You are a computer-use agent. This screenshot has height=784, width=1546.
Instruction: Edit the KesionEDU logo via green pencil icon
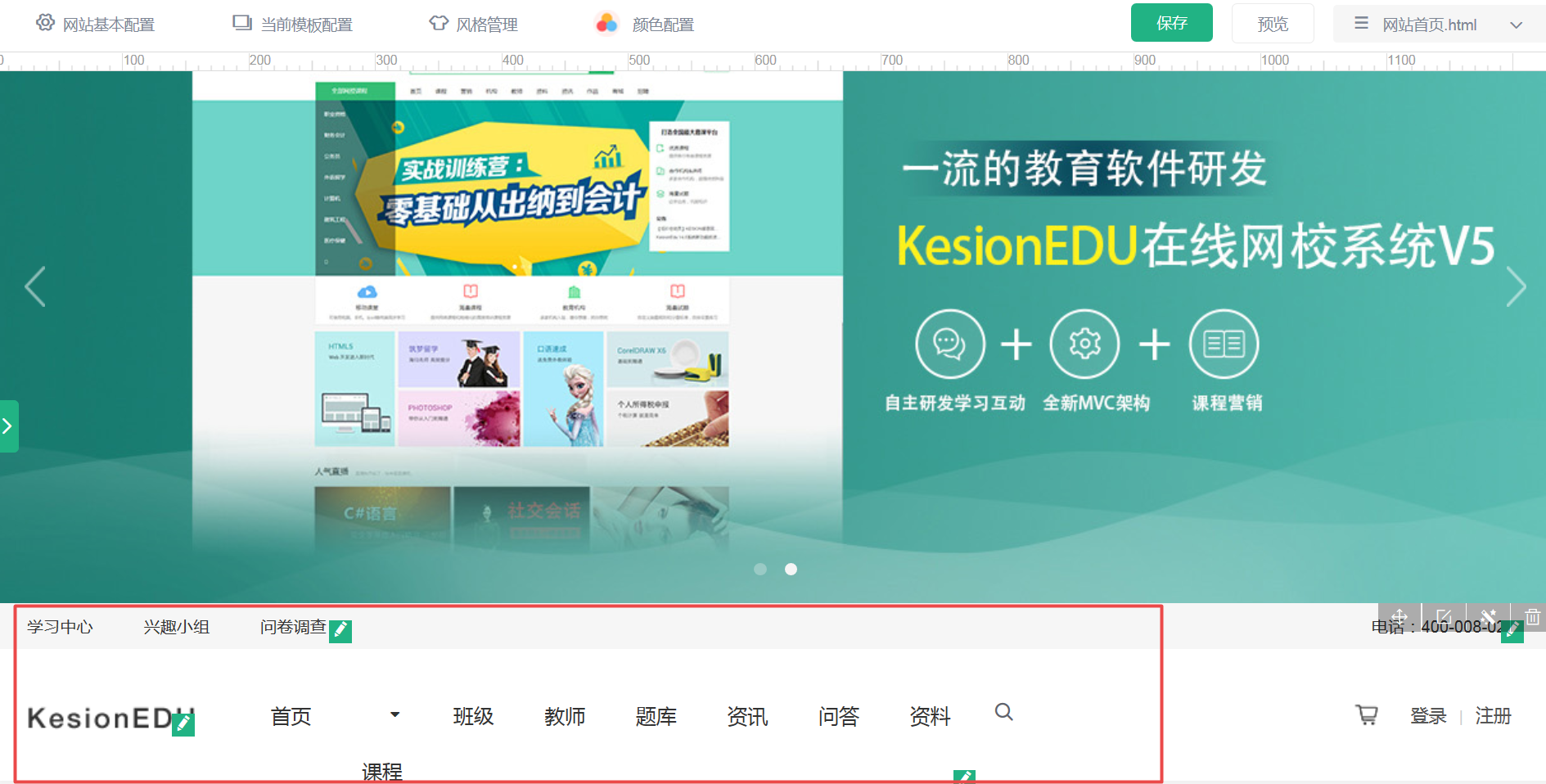click(183, 723)
